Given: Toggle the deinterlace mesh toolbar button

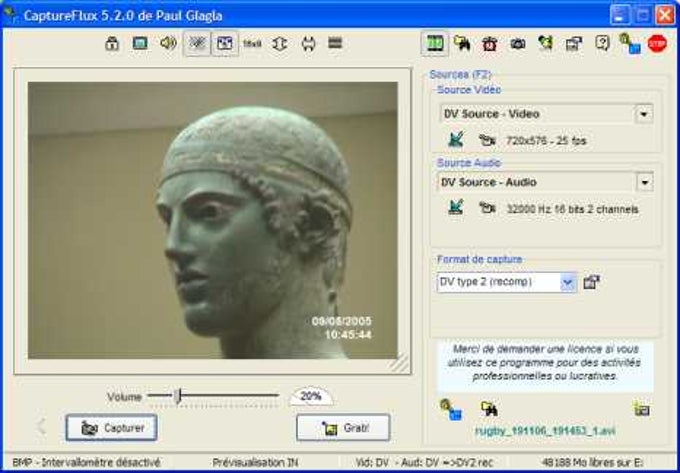Looking at the screenshot, I should [197, 43].
